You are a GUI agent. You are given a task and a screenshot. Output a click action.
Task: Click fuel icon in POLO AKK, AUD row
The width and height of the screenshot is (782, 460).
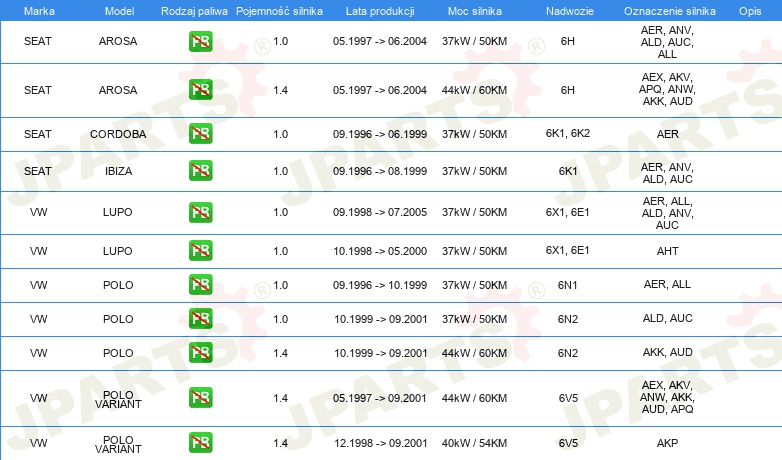(200, 352)
